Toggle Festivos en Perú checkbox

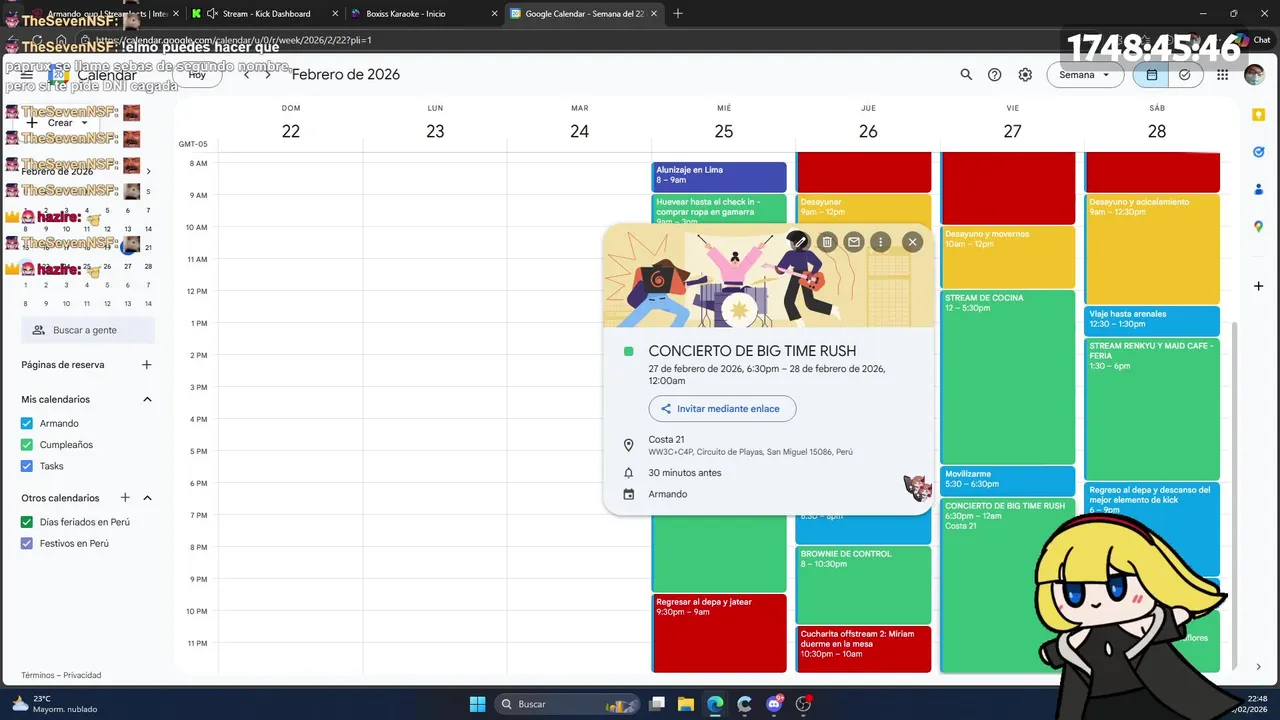pyautogui.click(x=27, y=544)
